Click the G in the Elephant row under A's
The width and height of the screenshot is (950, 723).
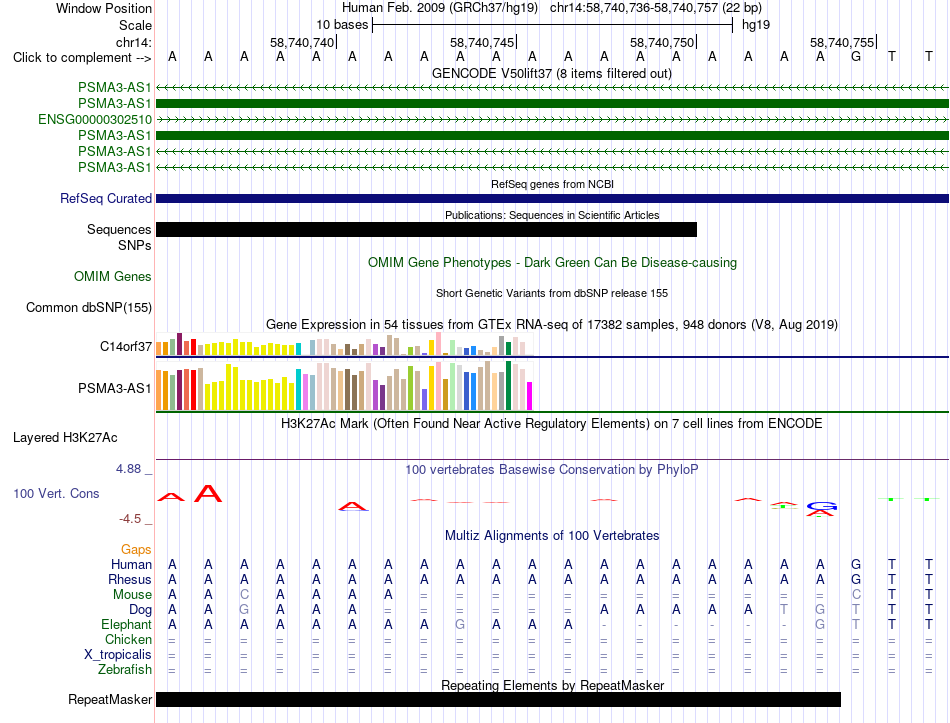pos(460,624)
